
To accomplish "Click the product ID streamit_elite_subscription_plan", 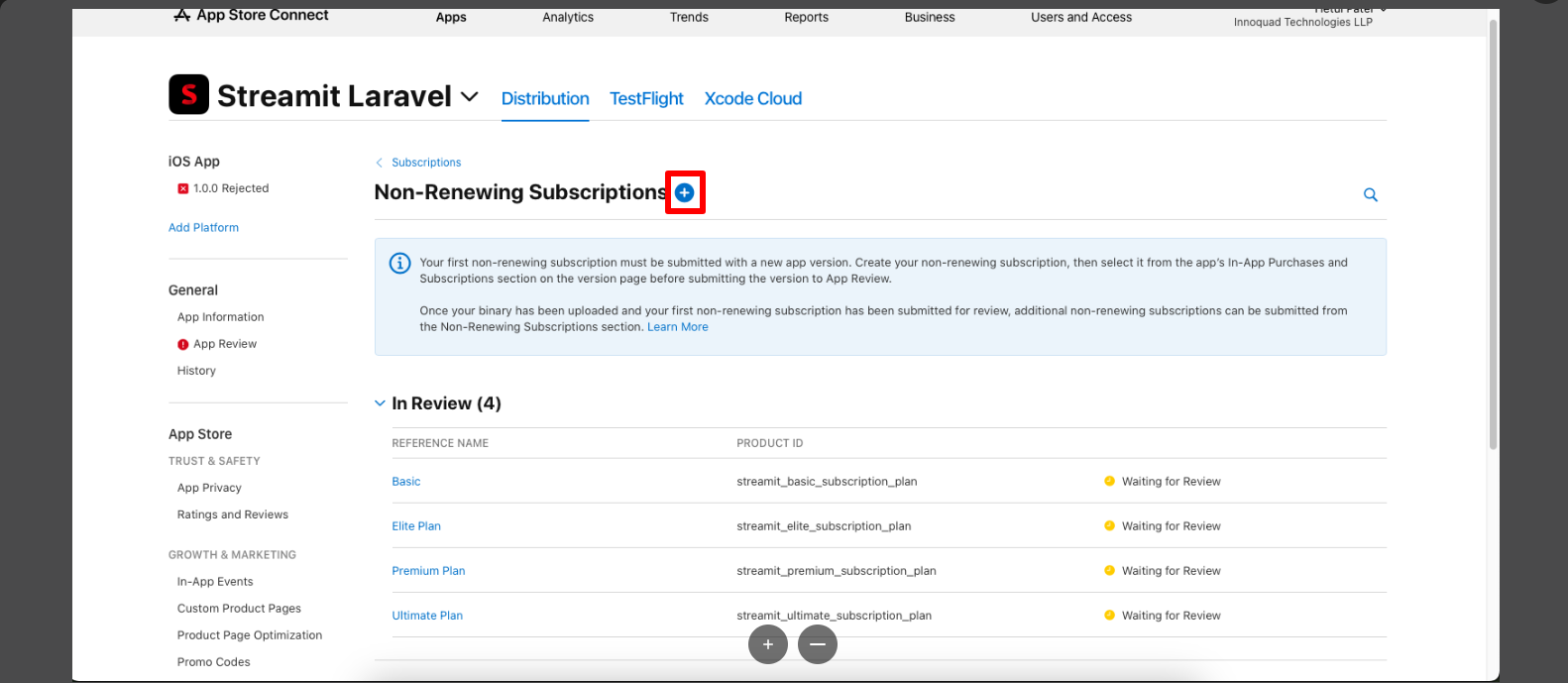I will [x=824, y=526].
